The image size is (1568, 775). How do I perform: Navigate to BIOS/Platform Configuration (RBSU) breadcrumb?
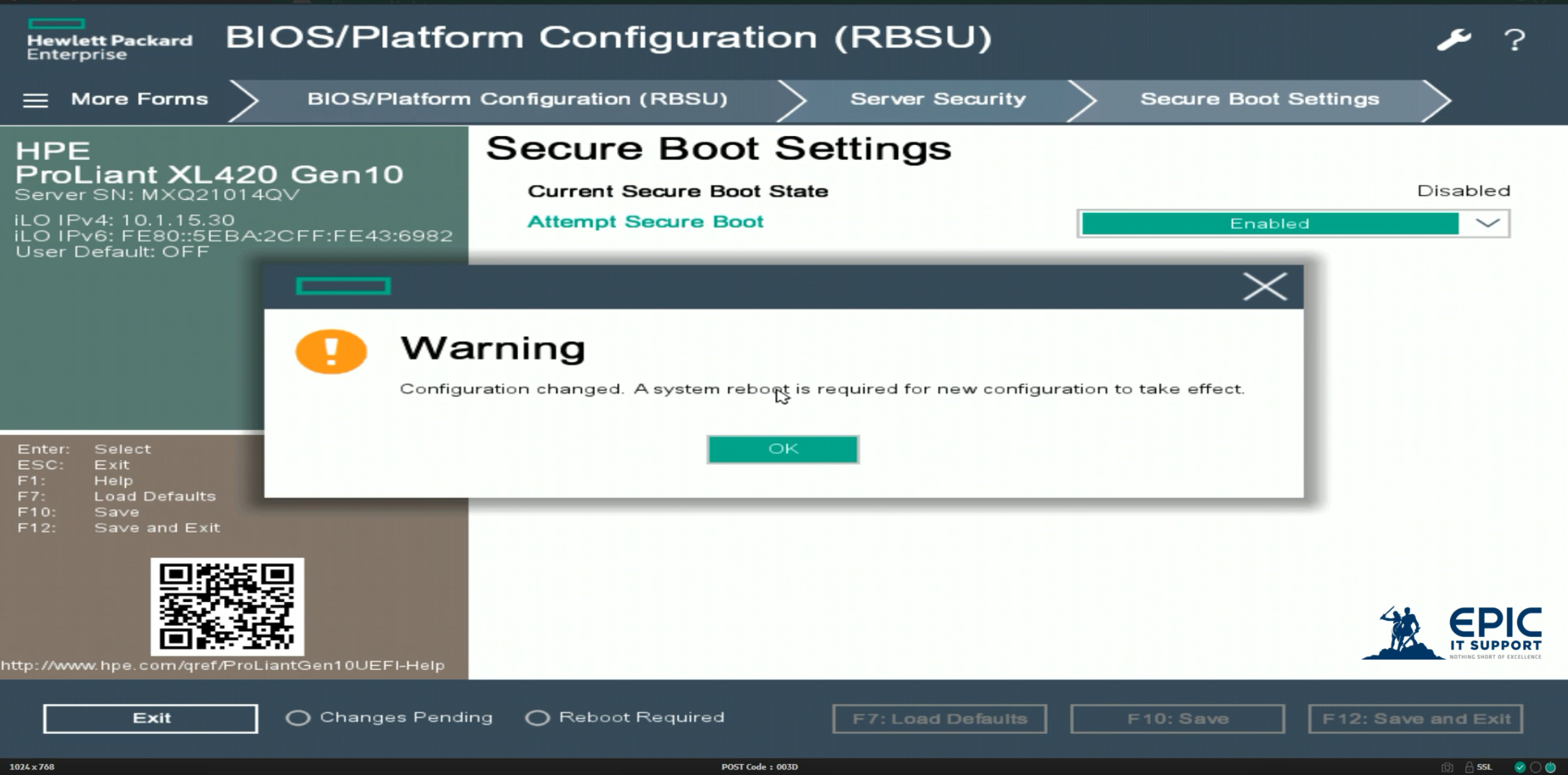517,99
